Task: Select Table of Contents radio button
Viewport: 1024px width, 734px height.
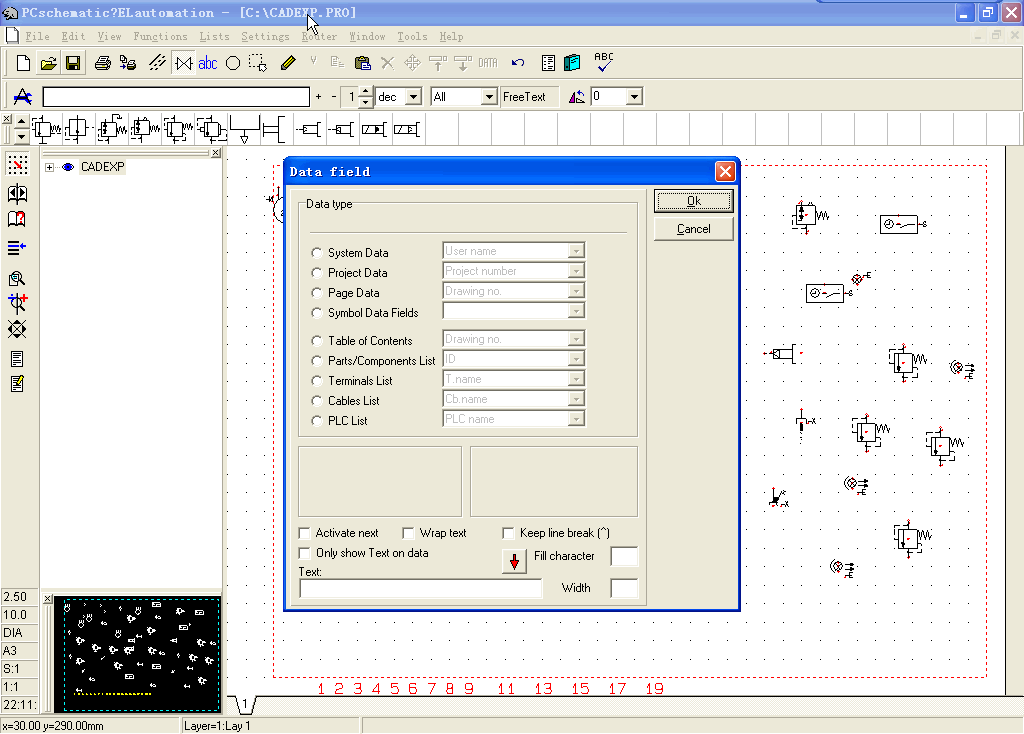Action: pos(317,341)
